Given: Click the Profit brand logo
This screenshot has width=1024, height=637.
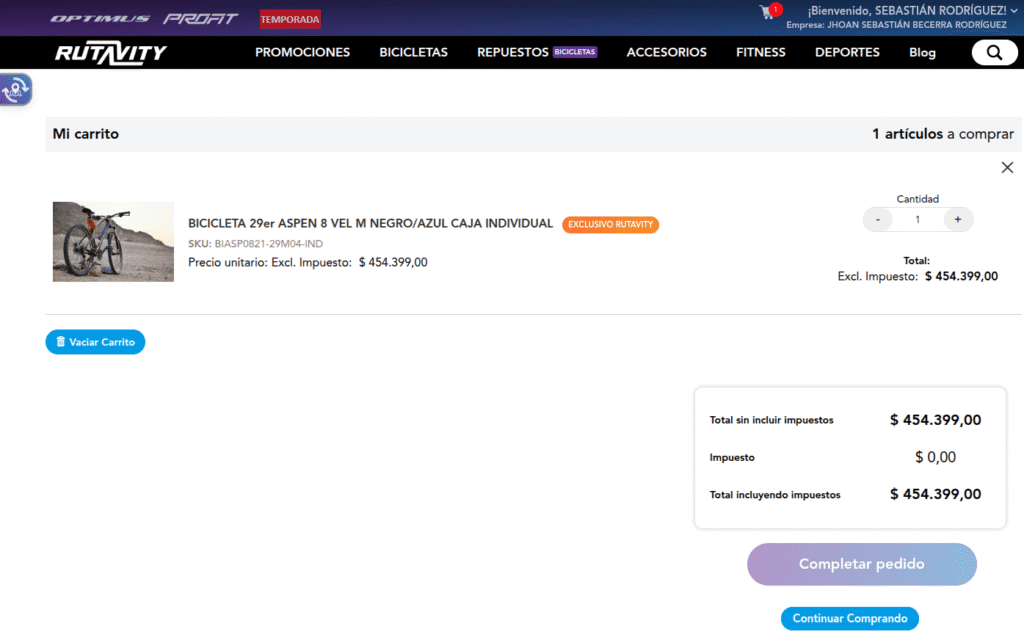Looking at the screenshot, I should tap(201, 19).
